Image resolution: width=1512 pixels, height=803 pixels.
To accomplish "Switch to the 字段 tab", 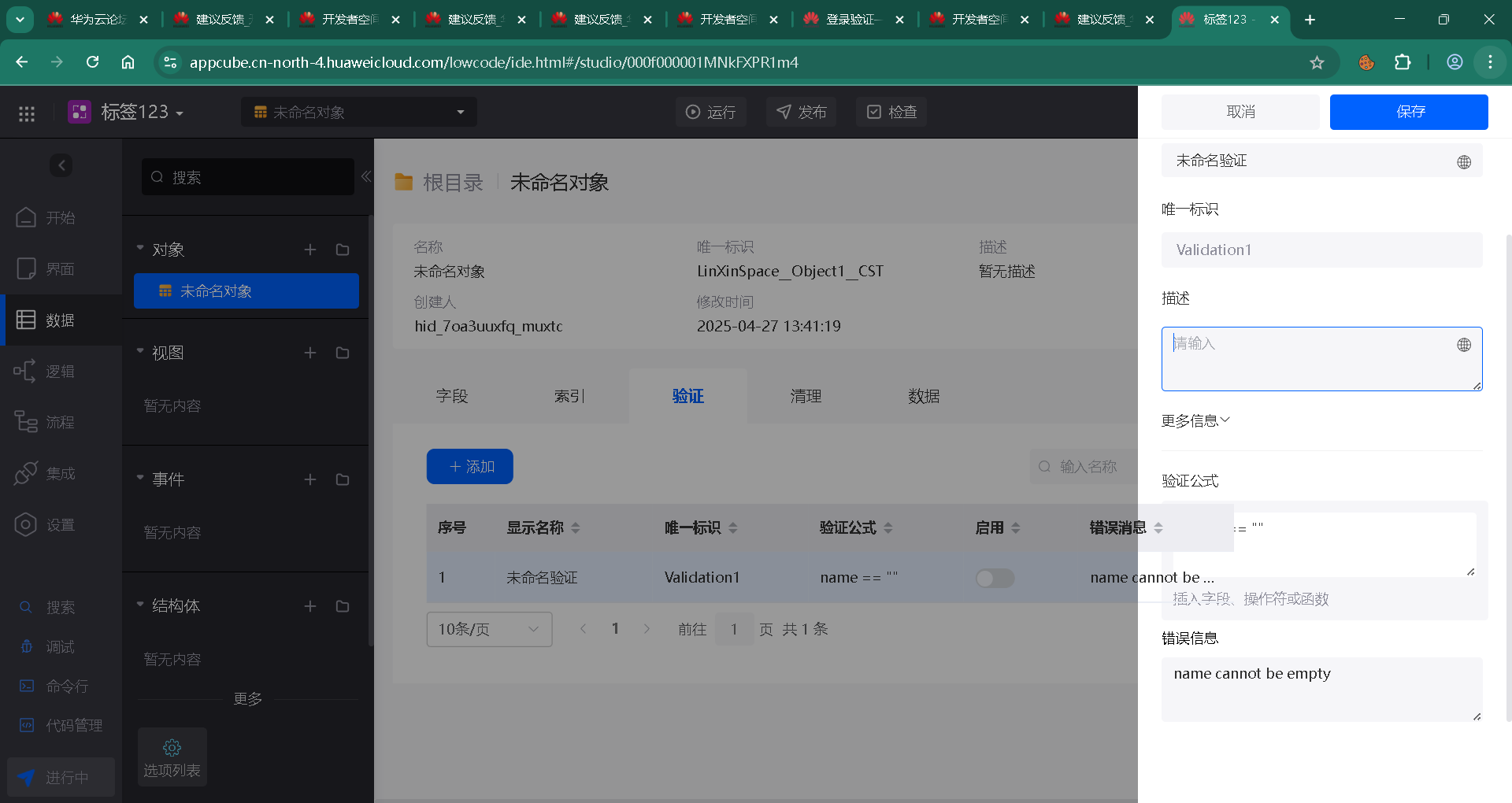I will pyautogui.click(x=452, y=396).
